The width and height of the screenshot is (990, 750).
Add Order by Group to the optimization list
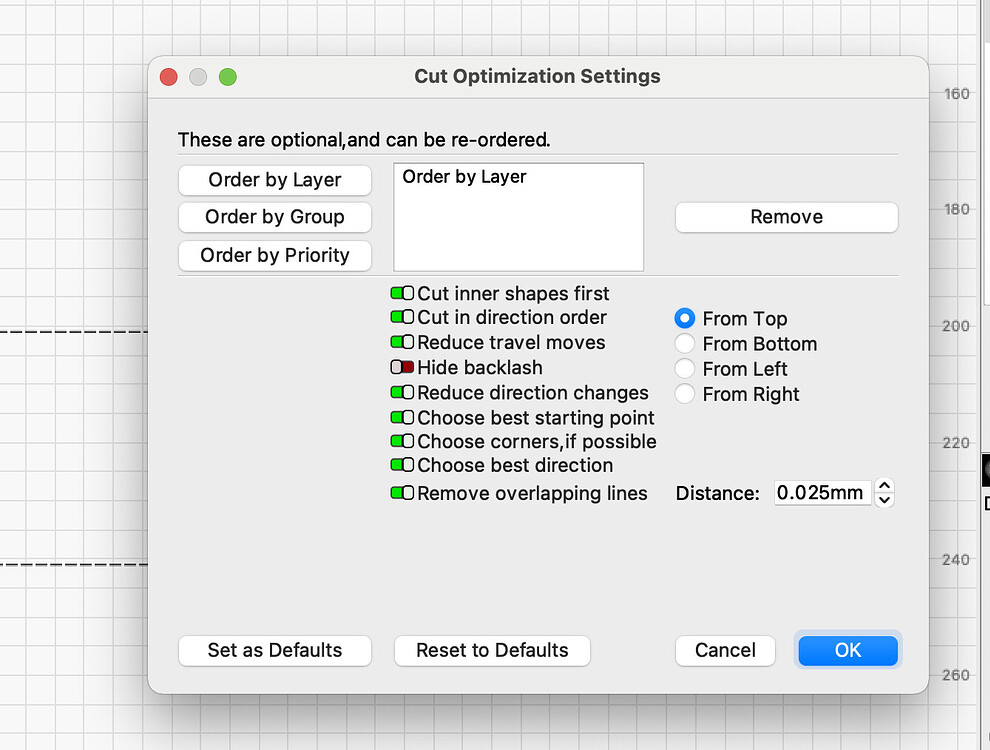[x=275, y=217]
